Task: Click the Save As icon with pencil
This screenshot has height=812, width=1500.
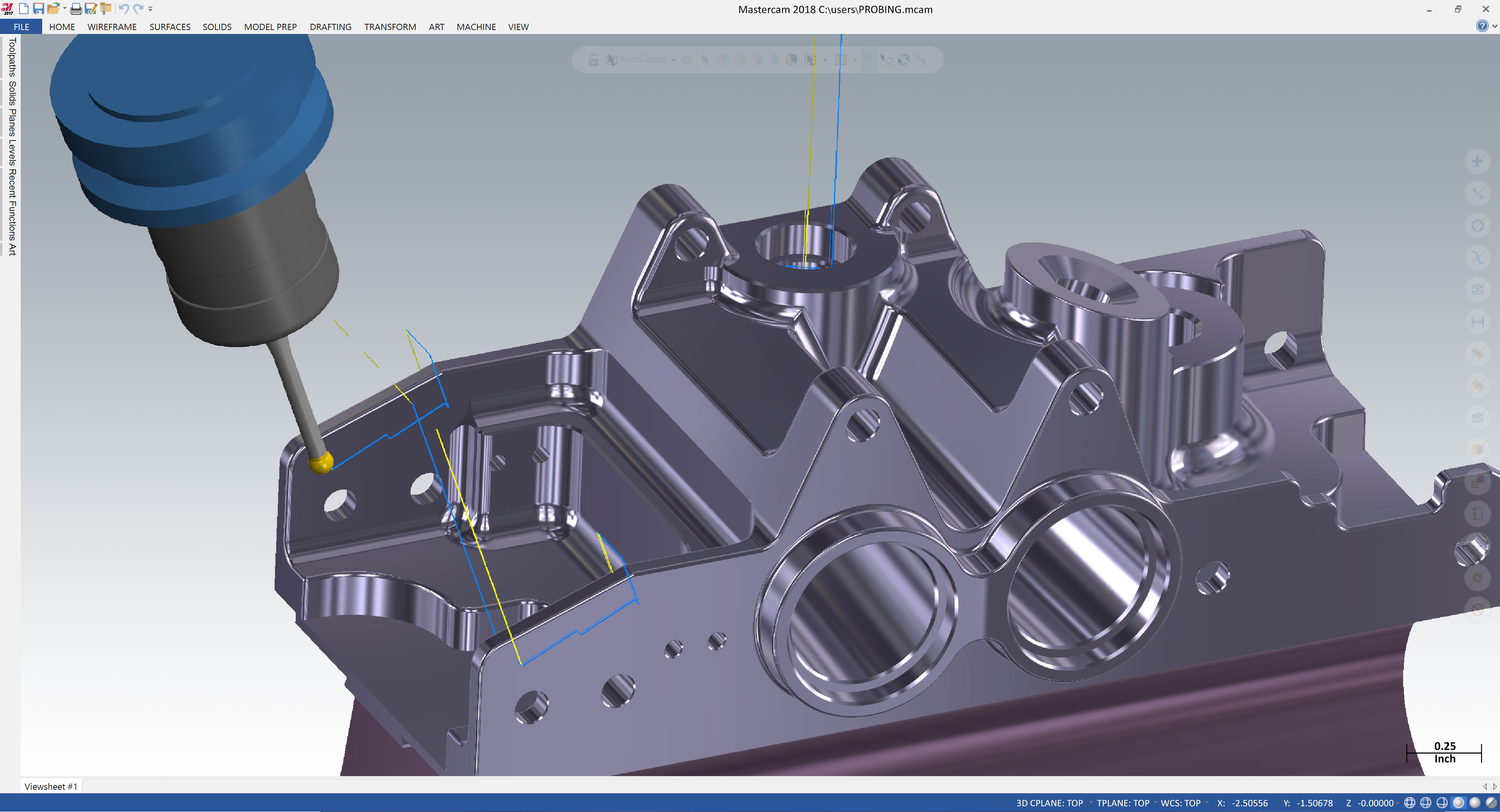Action: (x=90, y=9)
